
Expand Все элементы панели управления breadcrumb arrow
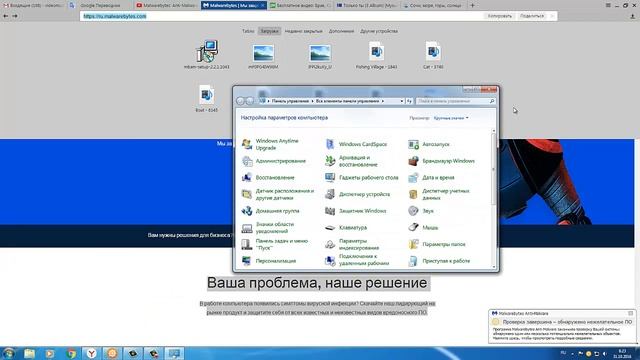[382, 101]
